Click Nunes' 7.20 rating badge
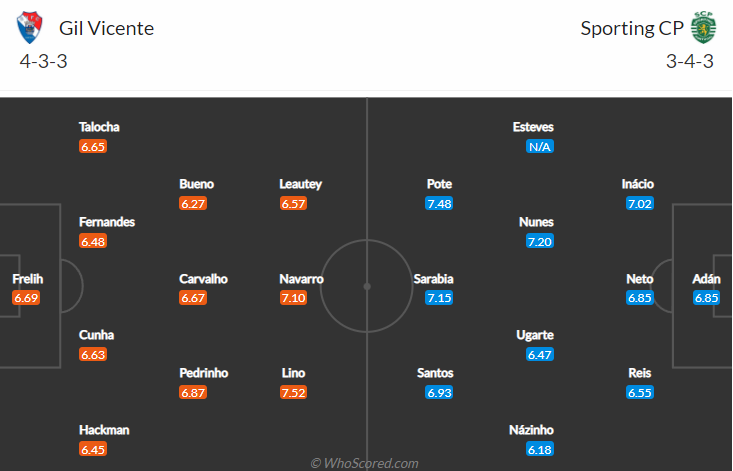This screenshot has width=733, height=471. [x=540, y=241]
